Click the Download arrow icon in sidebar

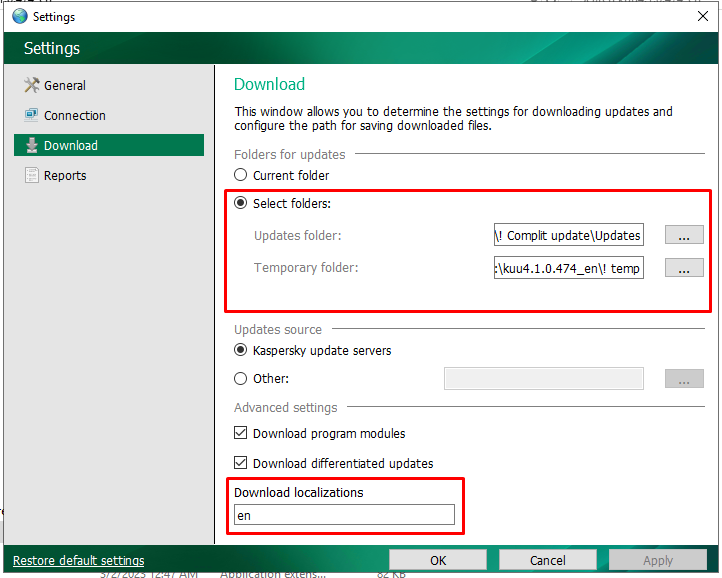(31, 145)
